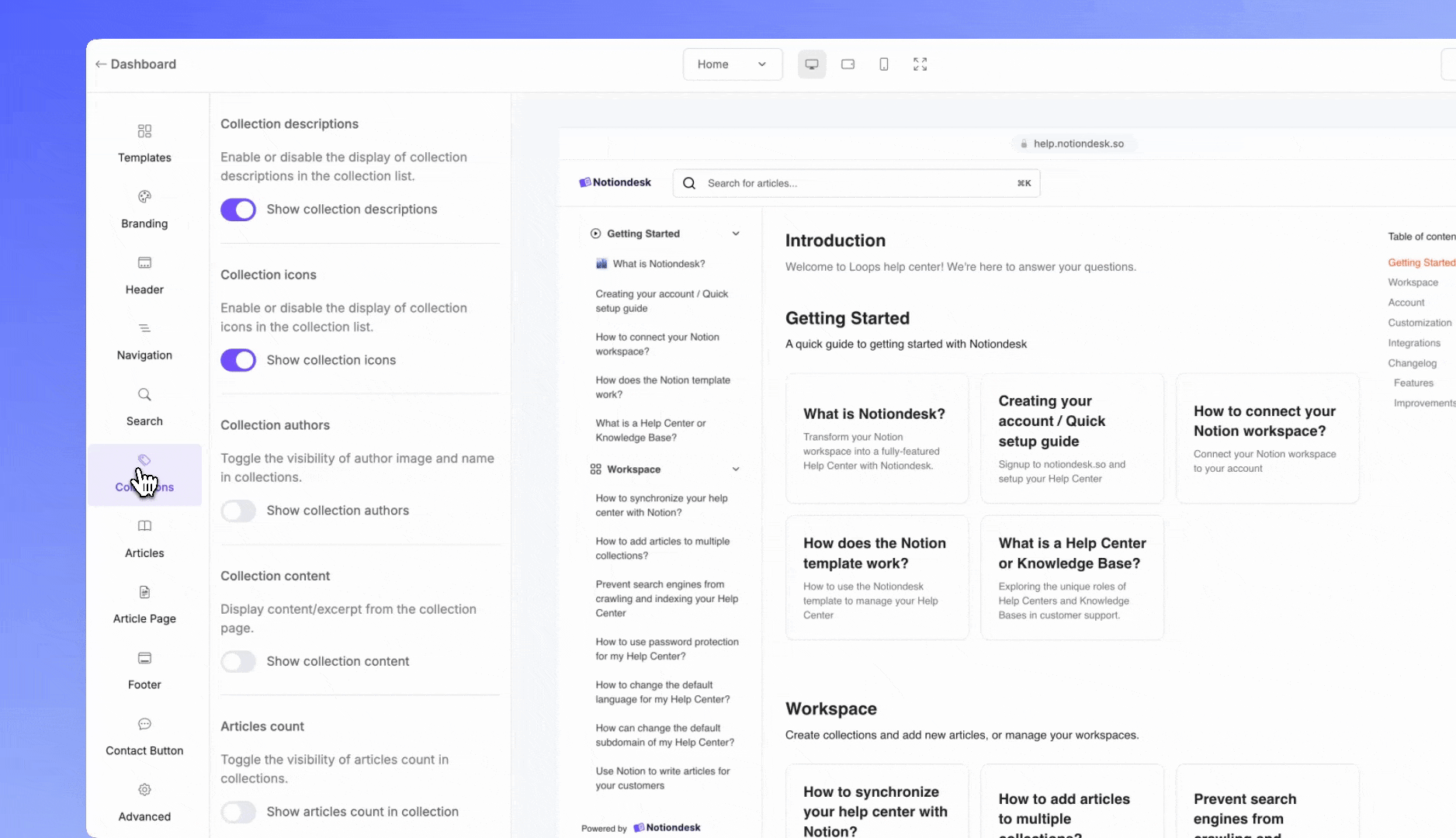Screen dimensions: 1456x838
Task: Click the Notiondesk logo in Powered by footer
Action: 667,828
